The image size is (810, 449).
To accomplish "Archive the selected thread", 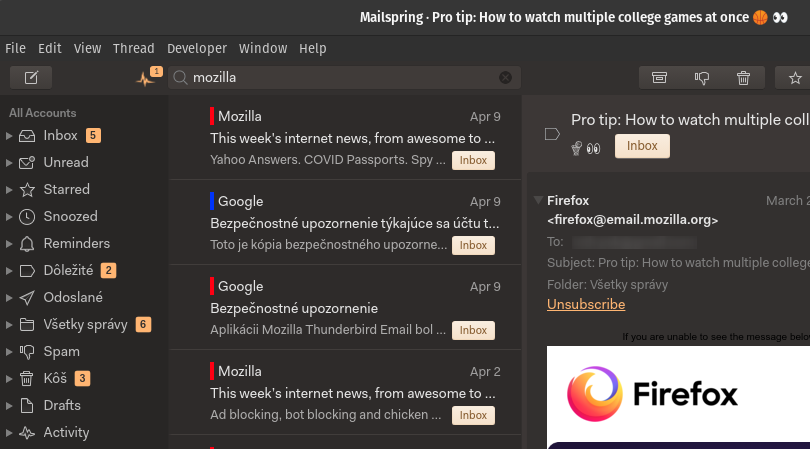I will click(x=659, y=78).
